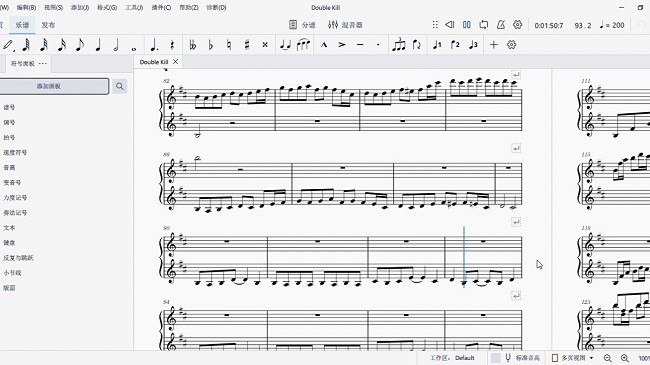
Task: Click measure position 93.2 field
Action: pyautogui.click(x=583, y=25)
